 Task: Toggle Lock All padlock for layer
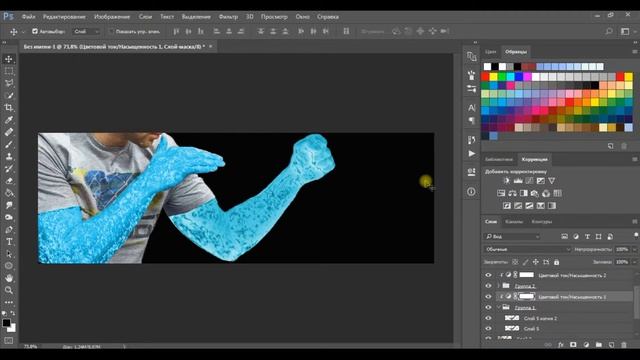click(x=556, y=262)
